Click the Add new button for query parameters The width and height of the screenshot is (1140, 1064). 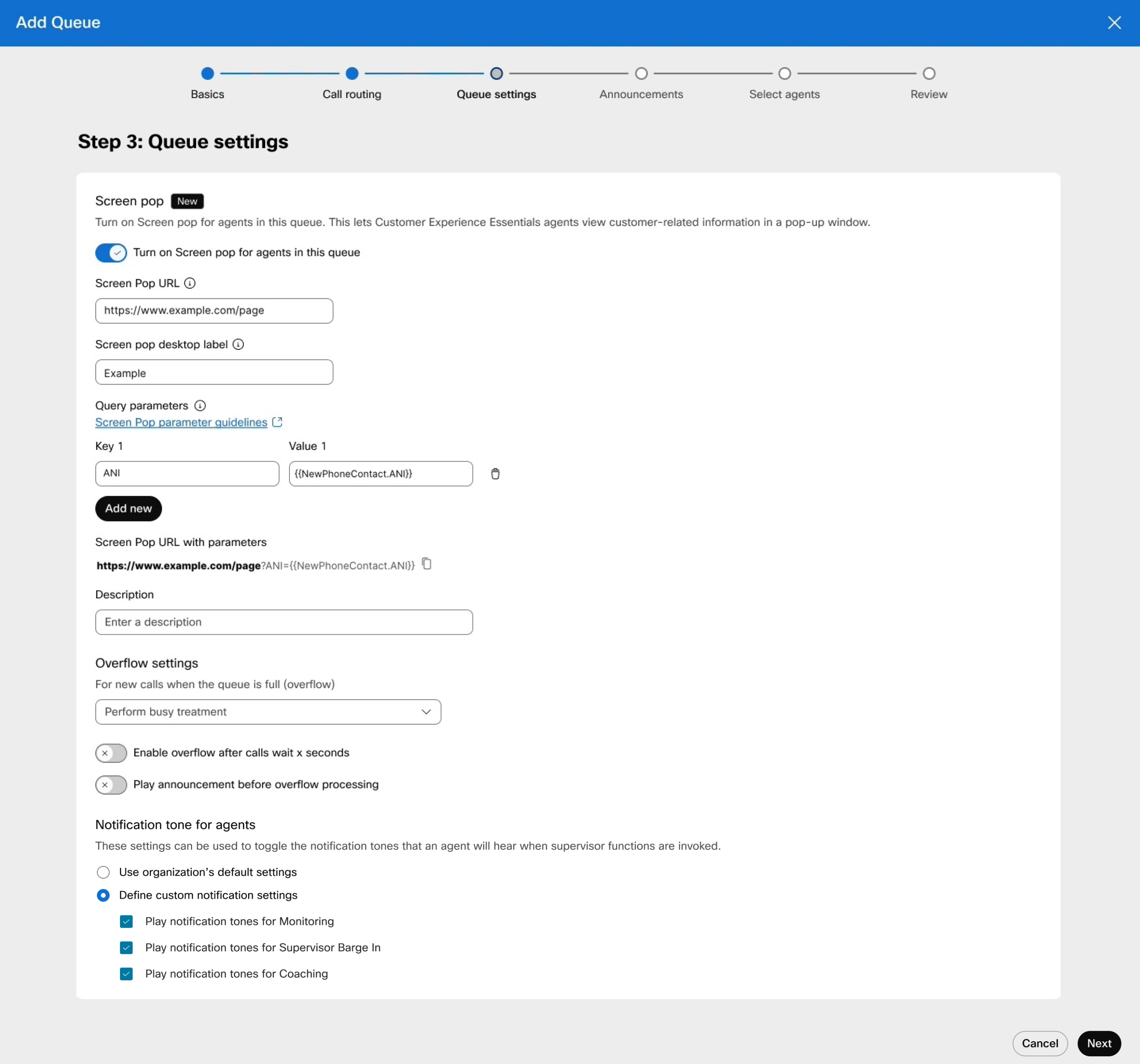[128, 507]
